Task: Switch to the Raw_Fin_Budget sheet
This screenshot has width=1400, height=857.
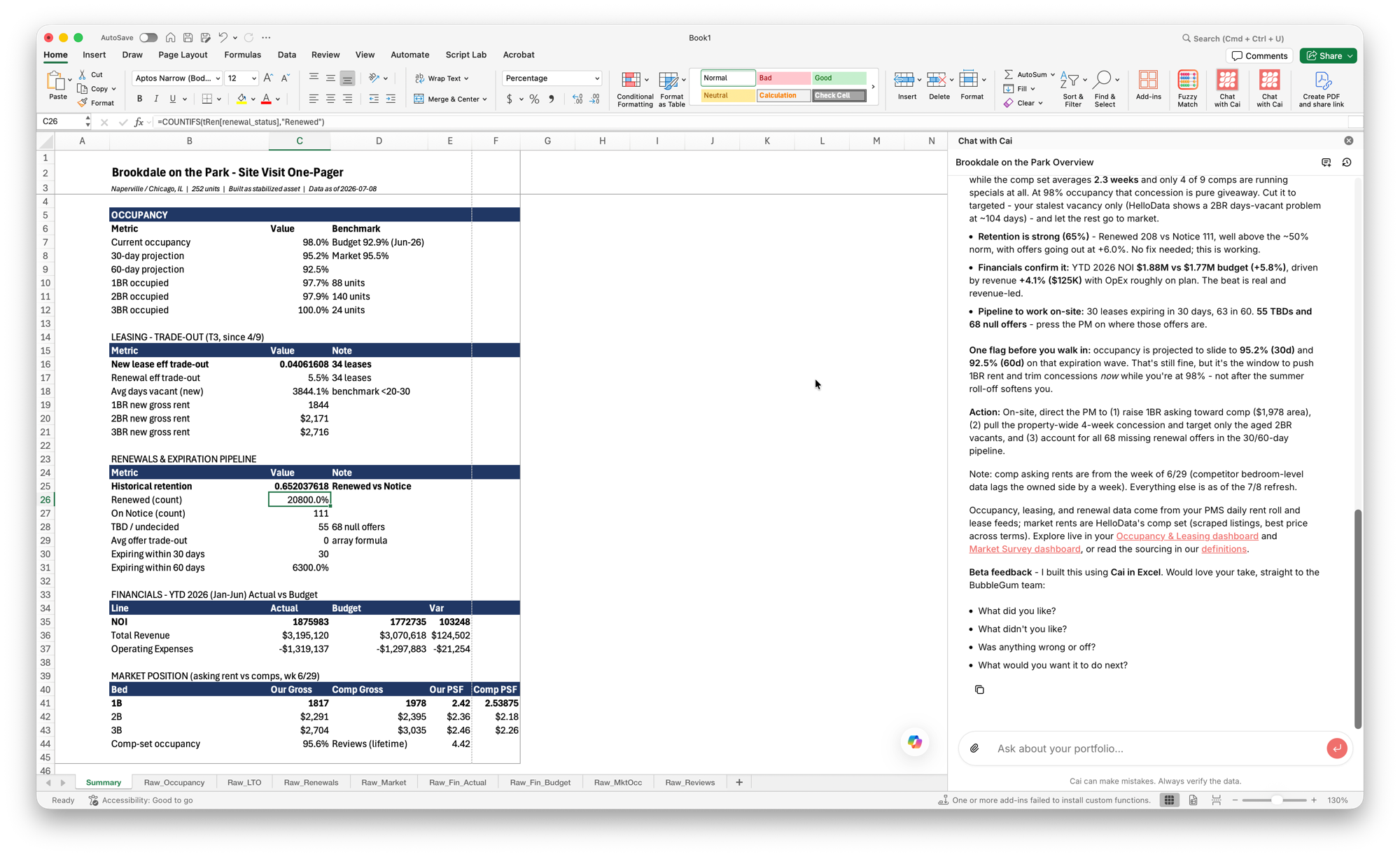Action: (540, 783)
